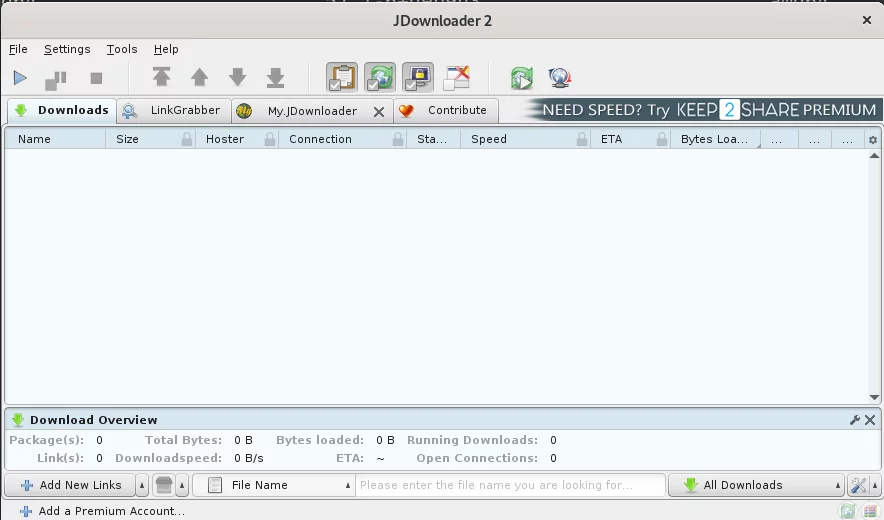Open the File menu

coord(18,49)
